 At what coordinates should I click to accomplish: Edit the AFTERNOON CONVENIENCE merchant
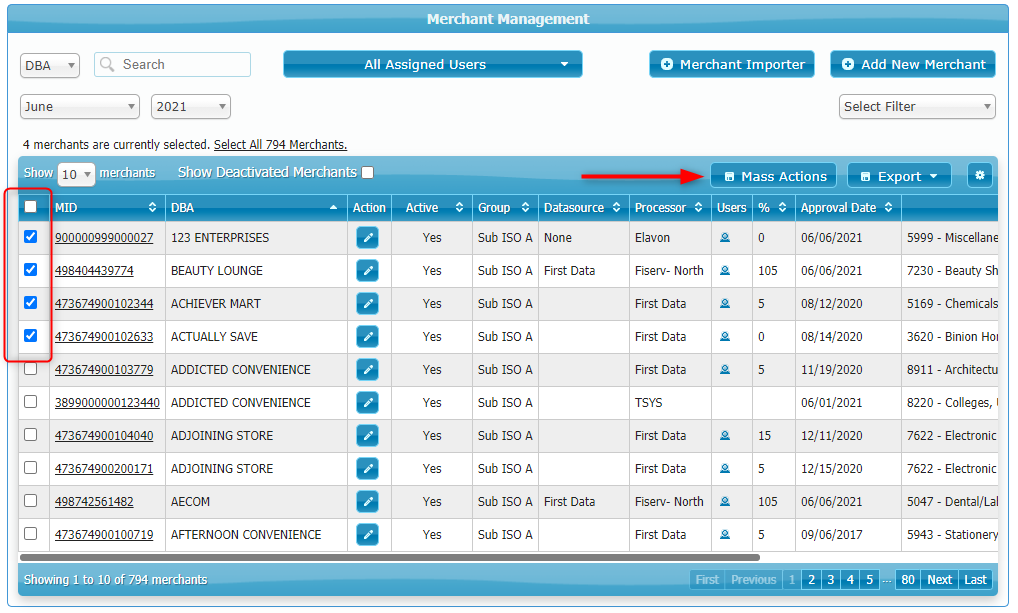point(367,534)
